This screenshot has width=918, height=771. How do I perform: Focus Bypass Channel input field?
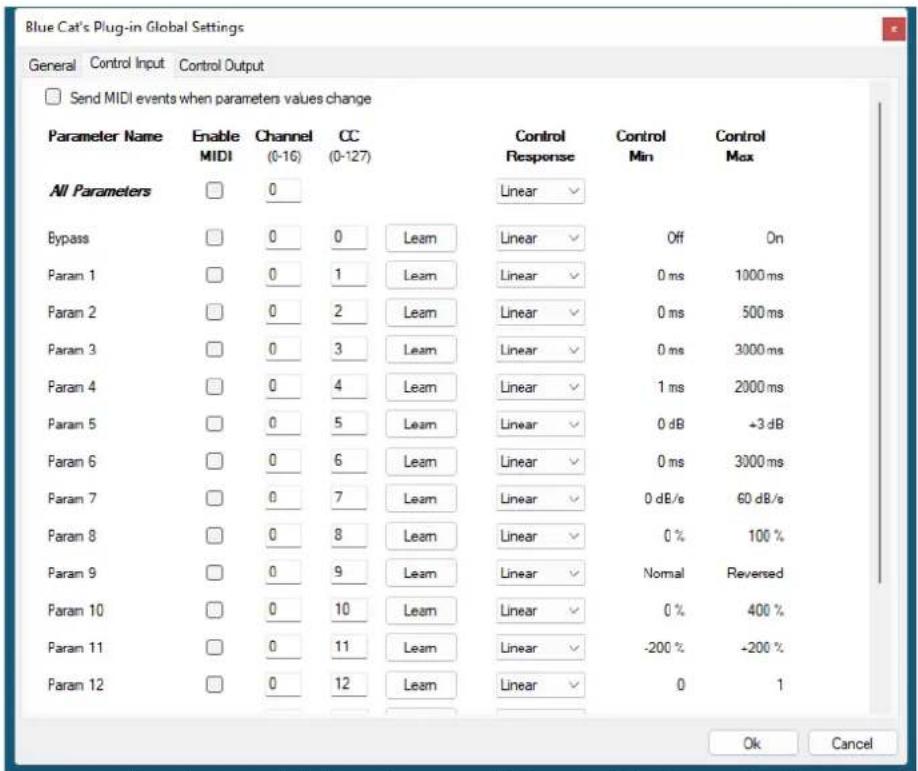pyautogui.click(x=283, y=237)
